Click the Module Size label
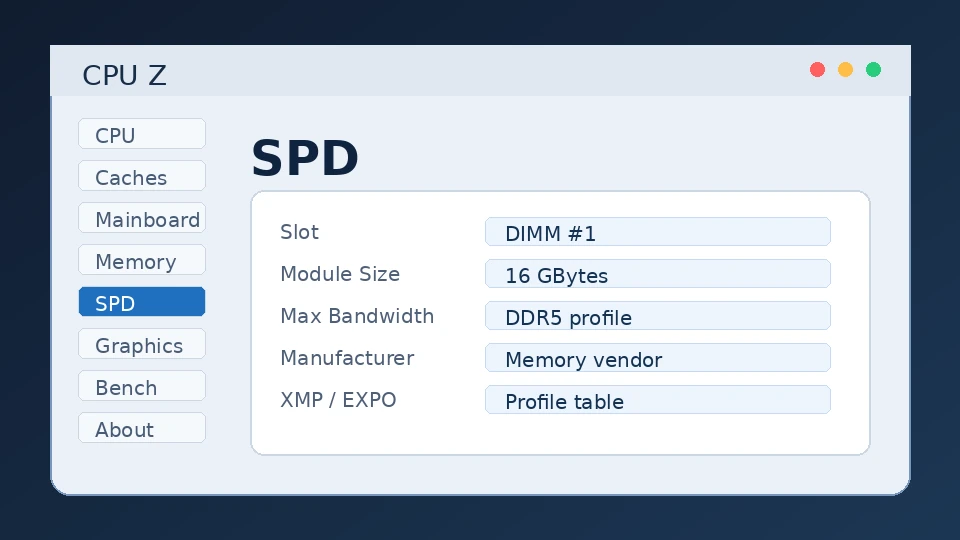The image size is (960, 540). click(340, 274)
